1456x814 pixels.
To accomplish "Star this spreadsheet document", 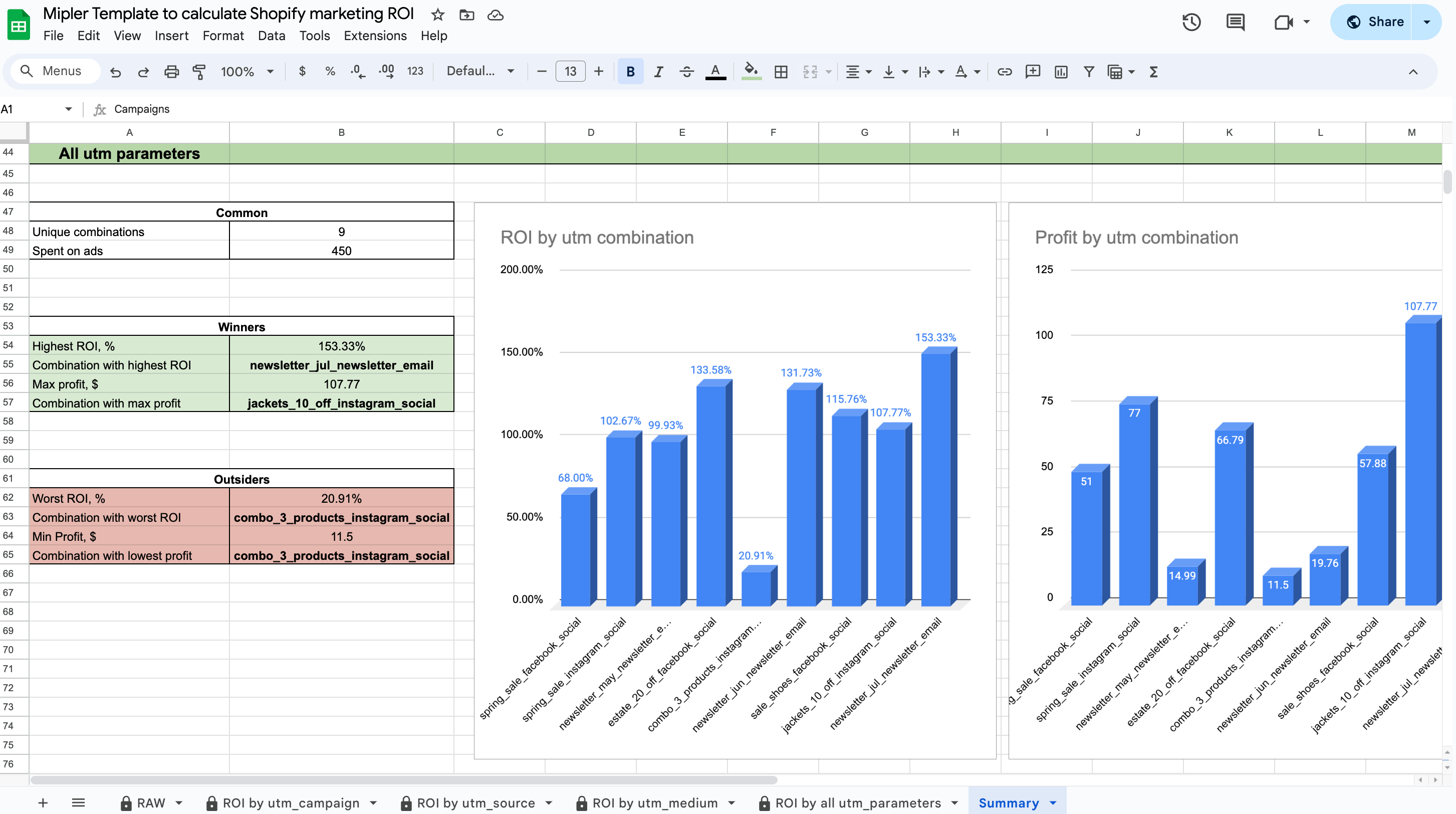I will click(437, 15).
